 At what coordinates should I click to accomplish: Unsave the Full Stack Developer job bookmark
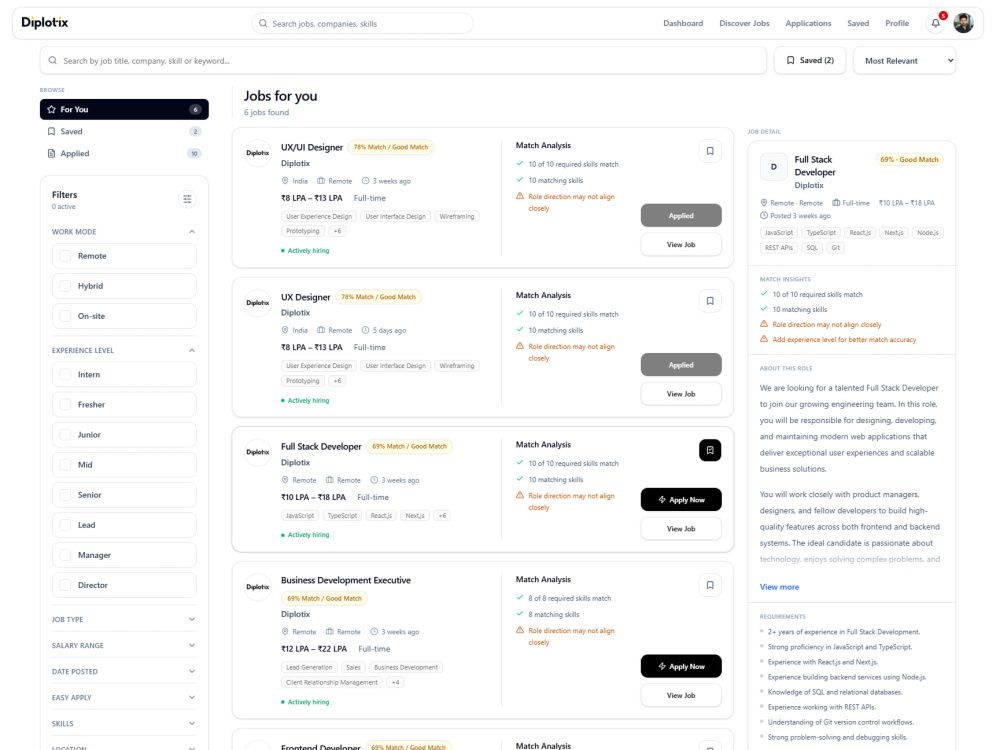pos(710,450)
